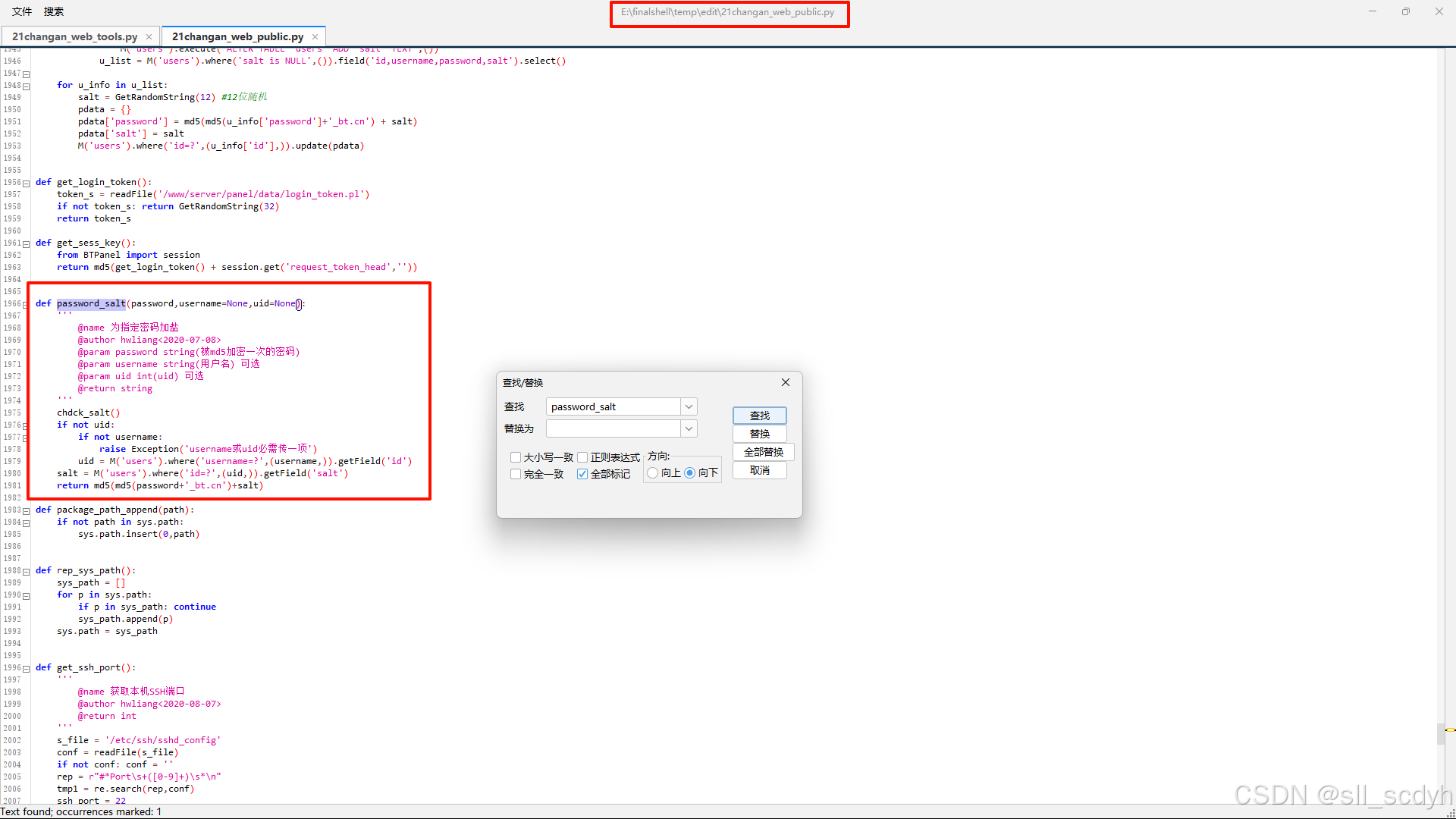
Task: Uncheck the 全部标记 mark-all checkbox
Action: 582,474
